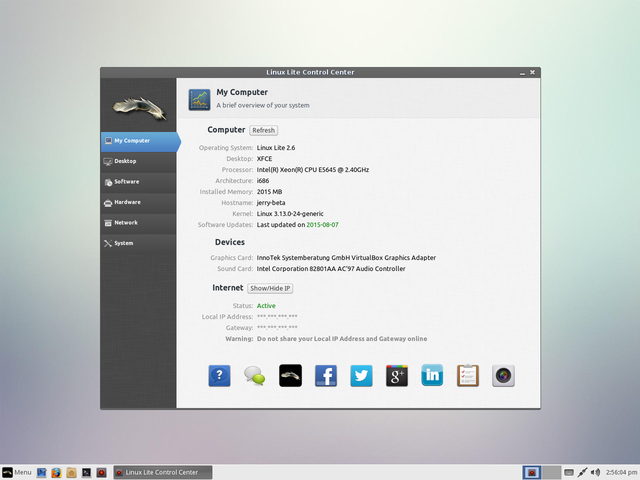Open the clipboard checklist icon

(x=468, y=376)
